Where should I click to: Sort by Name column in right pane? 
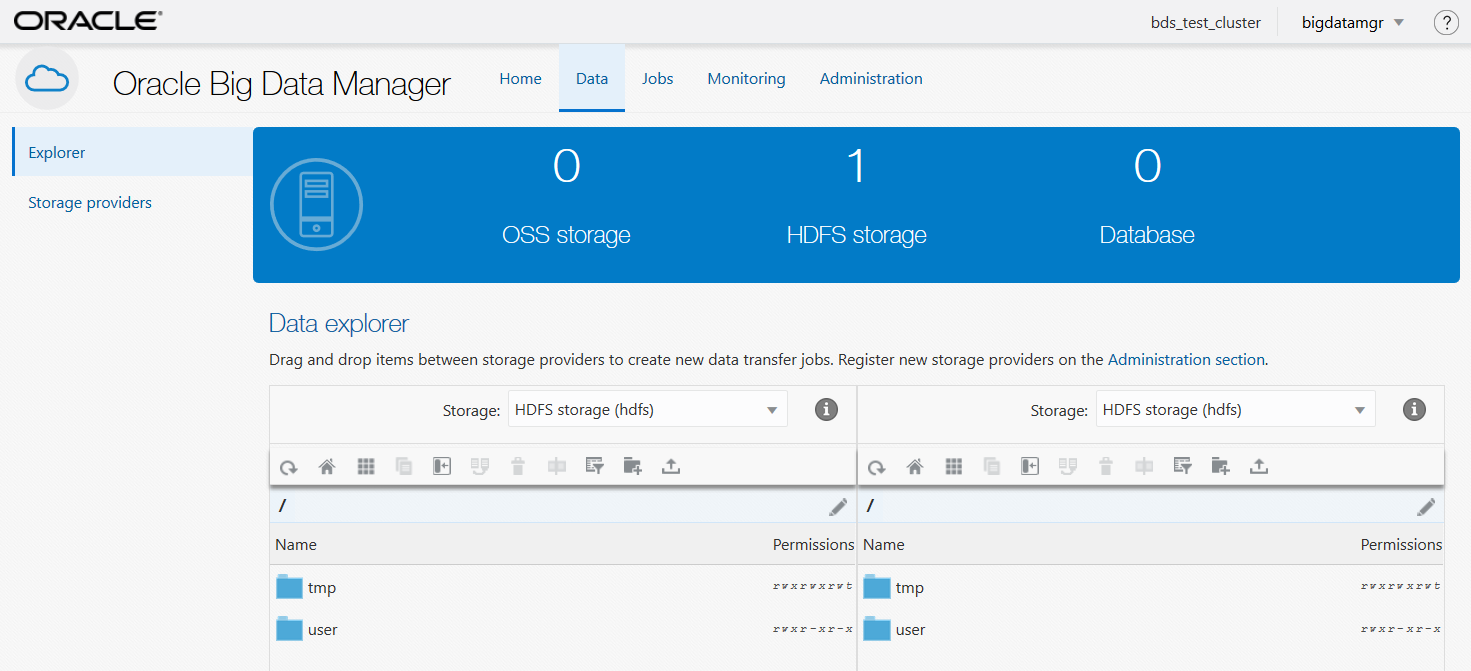point(884,545)
